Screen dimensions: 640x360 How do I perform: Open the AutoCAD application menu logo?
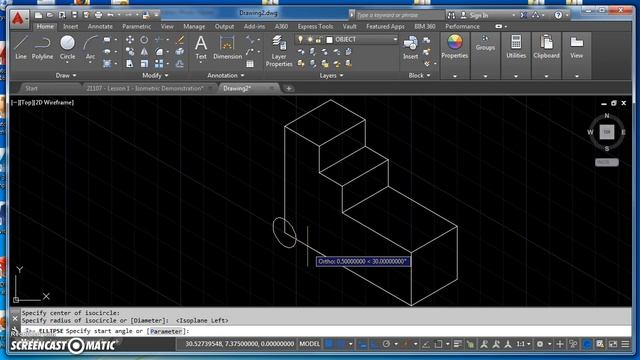(x=18, y=19)
